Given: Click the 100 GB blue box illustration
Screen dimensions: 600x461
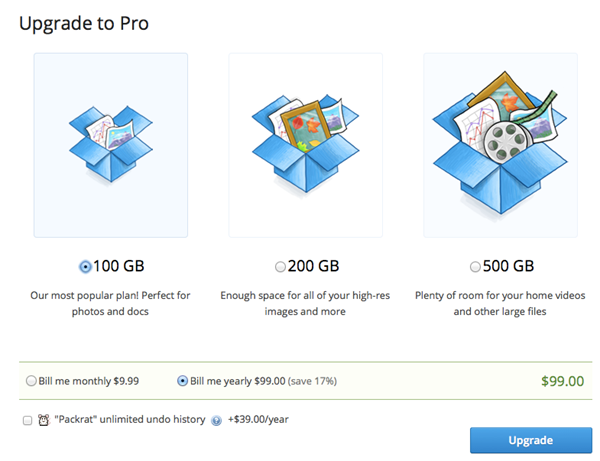Looking at the screenshot, I should (x=110, y=144).
